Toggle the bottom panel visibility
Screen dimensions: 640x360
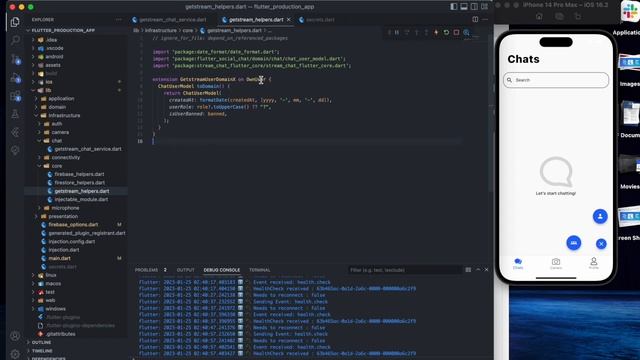[464, 7]
